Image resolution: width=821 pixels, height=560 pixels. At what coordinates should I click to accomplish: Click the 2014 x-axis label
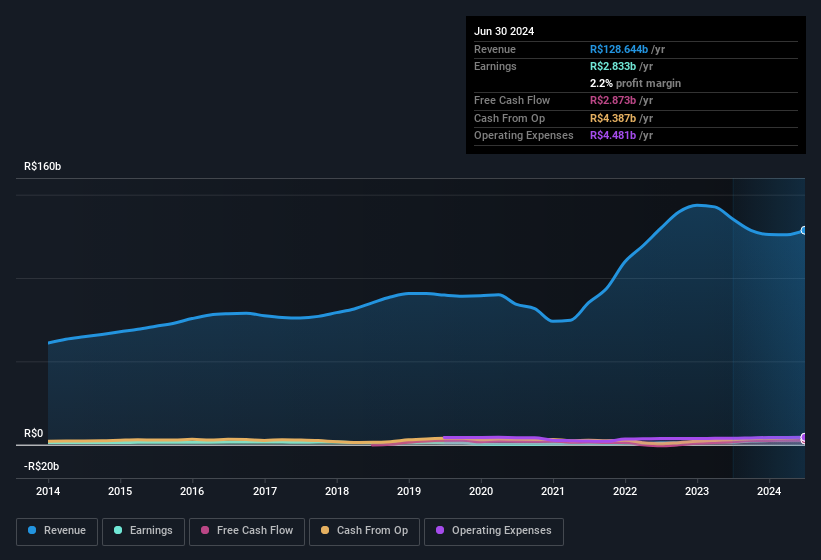click(x=48, y=491)
